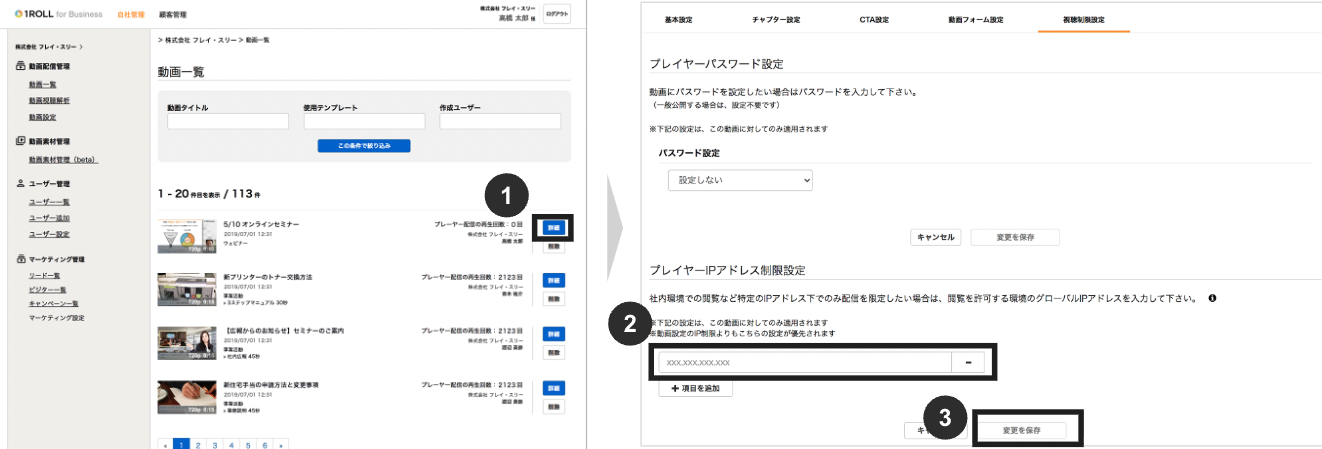Remove IP entry with minus button

pos(969,362)
